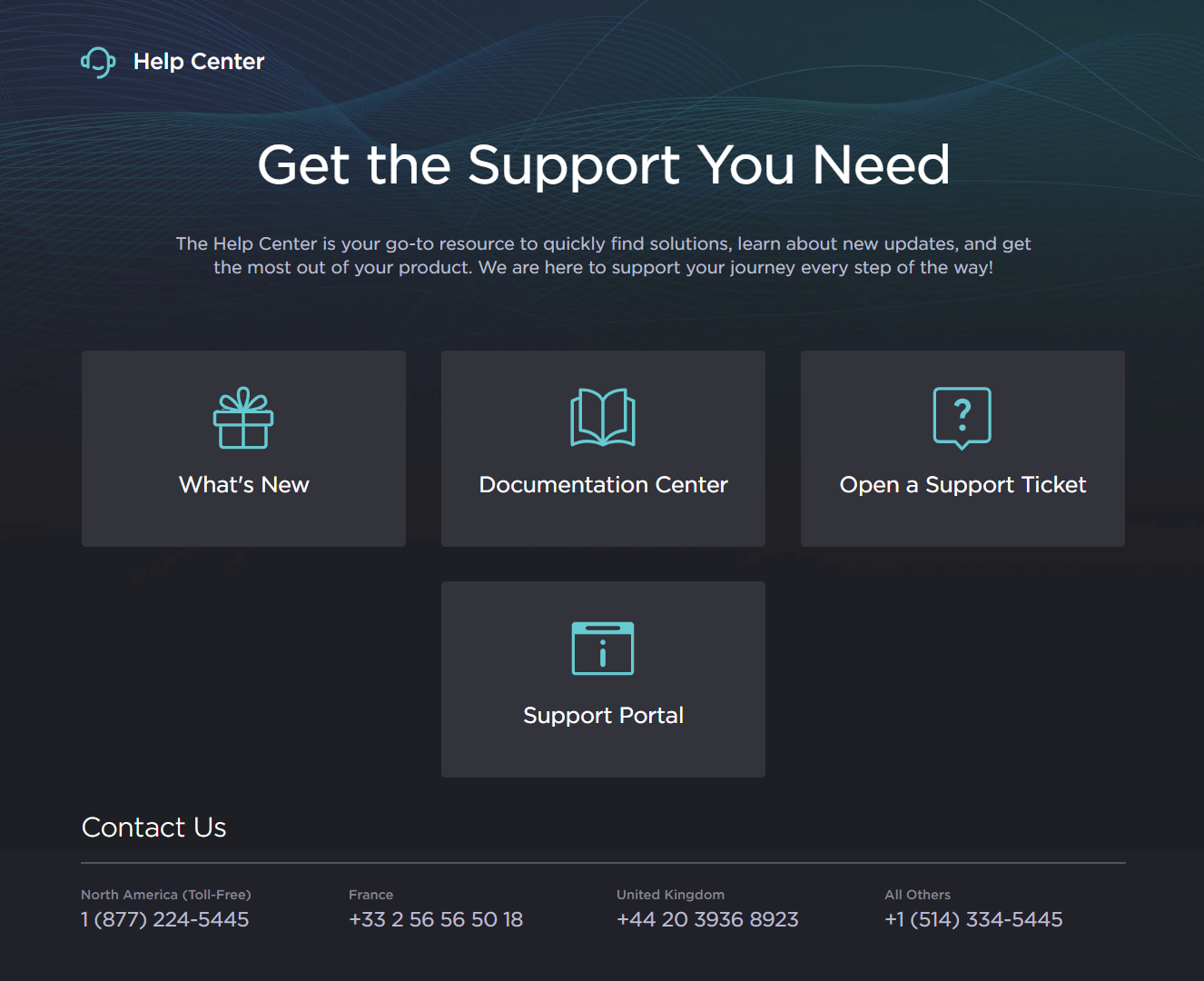The width and height of the screenshot is (1204, 981).
Task: Click the North America (Toll-Free) region label
Action: 166,895
